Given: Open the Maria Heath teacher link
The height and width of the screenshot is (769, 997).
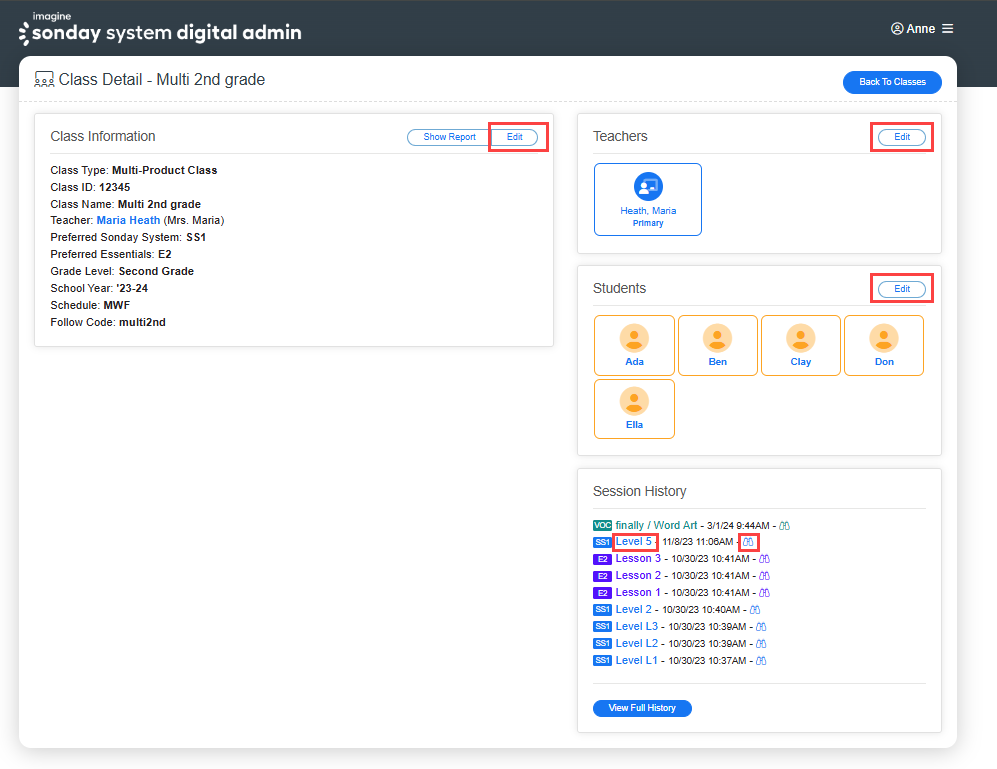Looking at the screenshot, I should coord(128,220).
